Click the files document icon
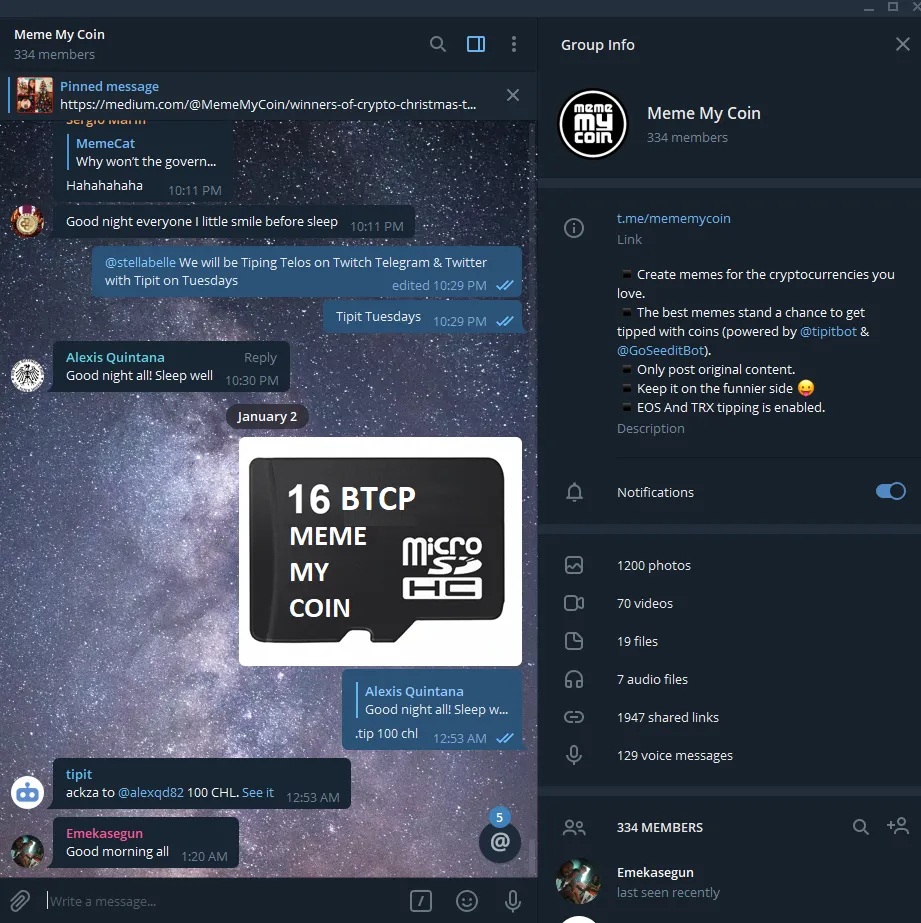The width and height of the screenshot is (921, 923). (574, 641)
